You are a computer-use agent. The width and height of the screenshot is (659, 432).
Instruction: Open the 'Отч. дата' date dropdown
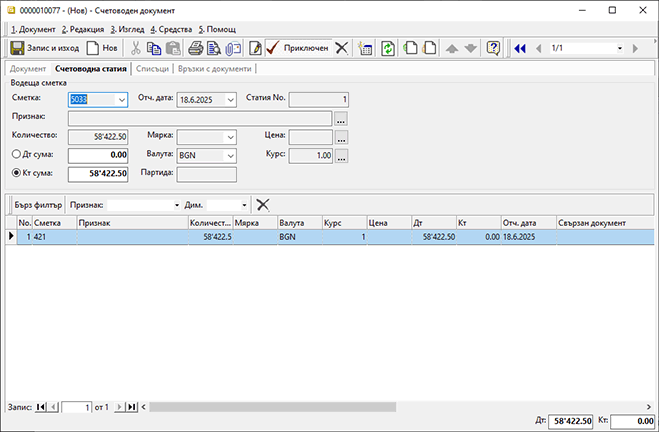(x=230, y=100)
